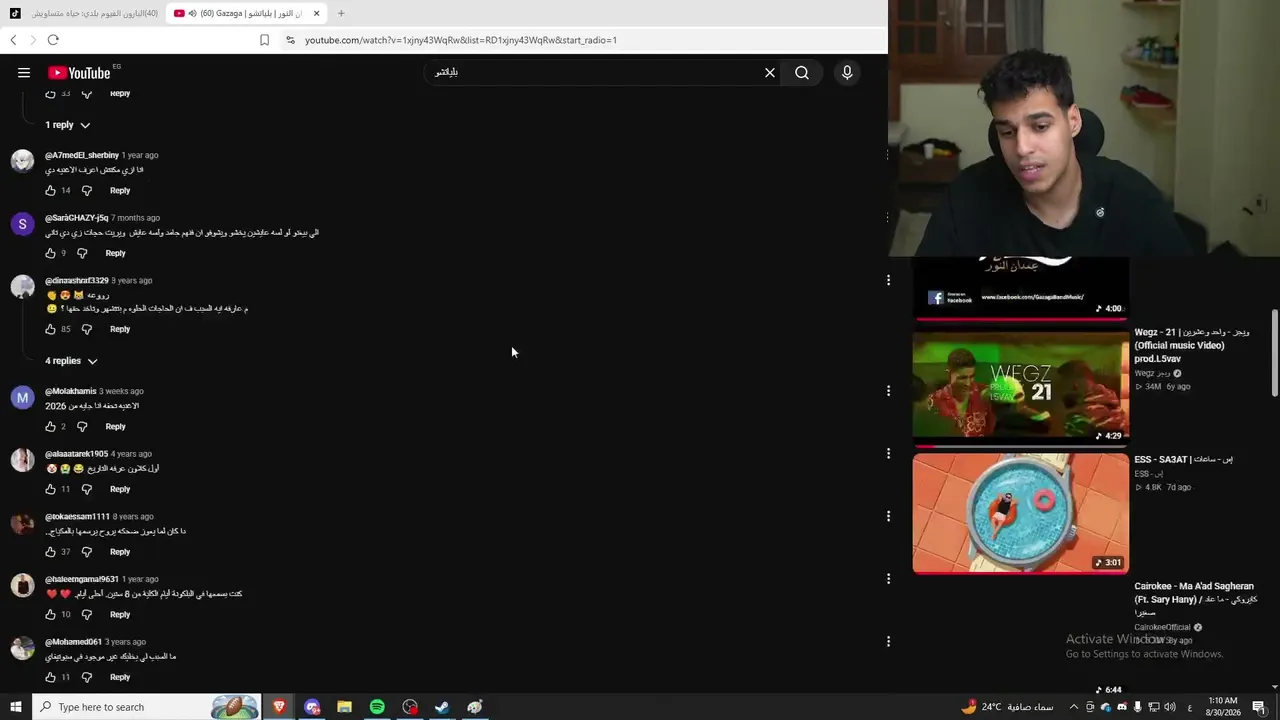This screenshot has height=720, width=1280.
Task: Dislike the comment by @A7medEl_sherbiny
Action: (87, 190)
